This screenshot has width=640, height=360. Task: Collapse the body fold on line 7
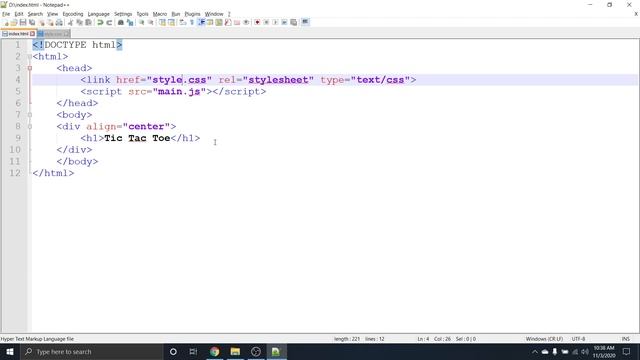pos(30,115)
